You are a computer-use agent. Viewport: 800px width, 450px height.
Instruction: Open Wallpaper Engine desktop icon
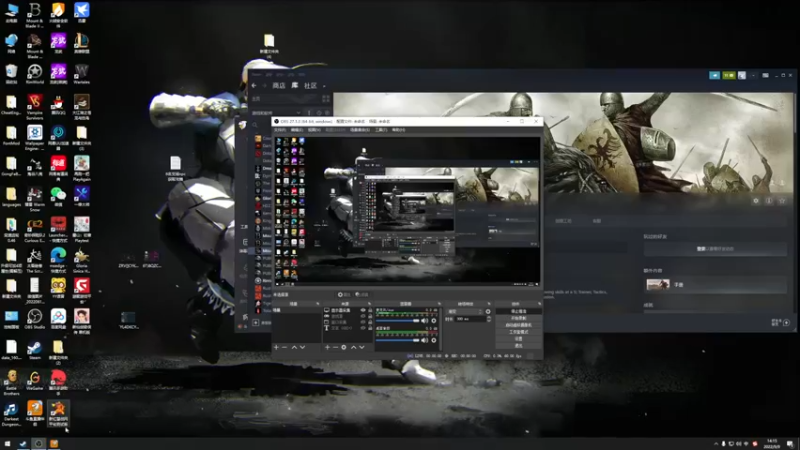(x=35, y=136)
